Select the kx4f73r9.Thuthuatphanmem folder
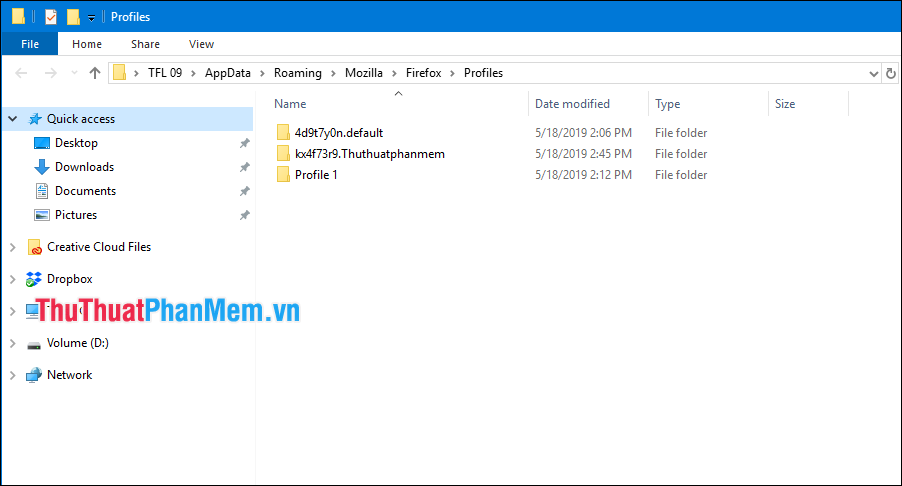Image resolution: width=902 pixels, height=486 pixels. coord(369,154)
